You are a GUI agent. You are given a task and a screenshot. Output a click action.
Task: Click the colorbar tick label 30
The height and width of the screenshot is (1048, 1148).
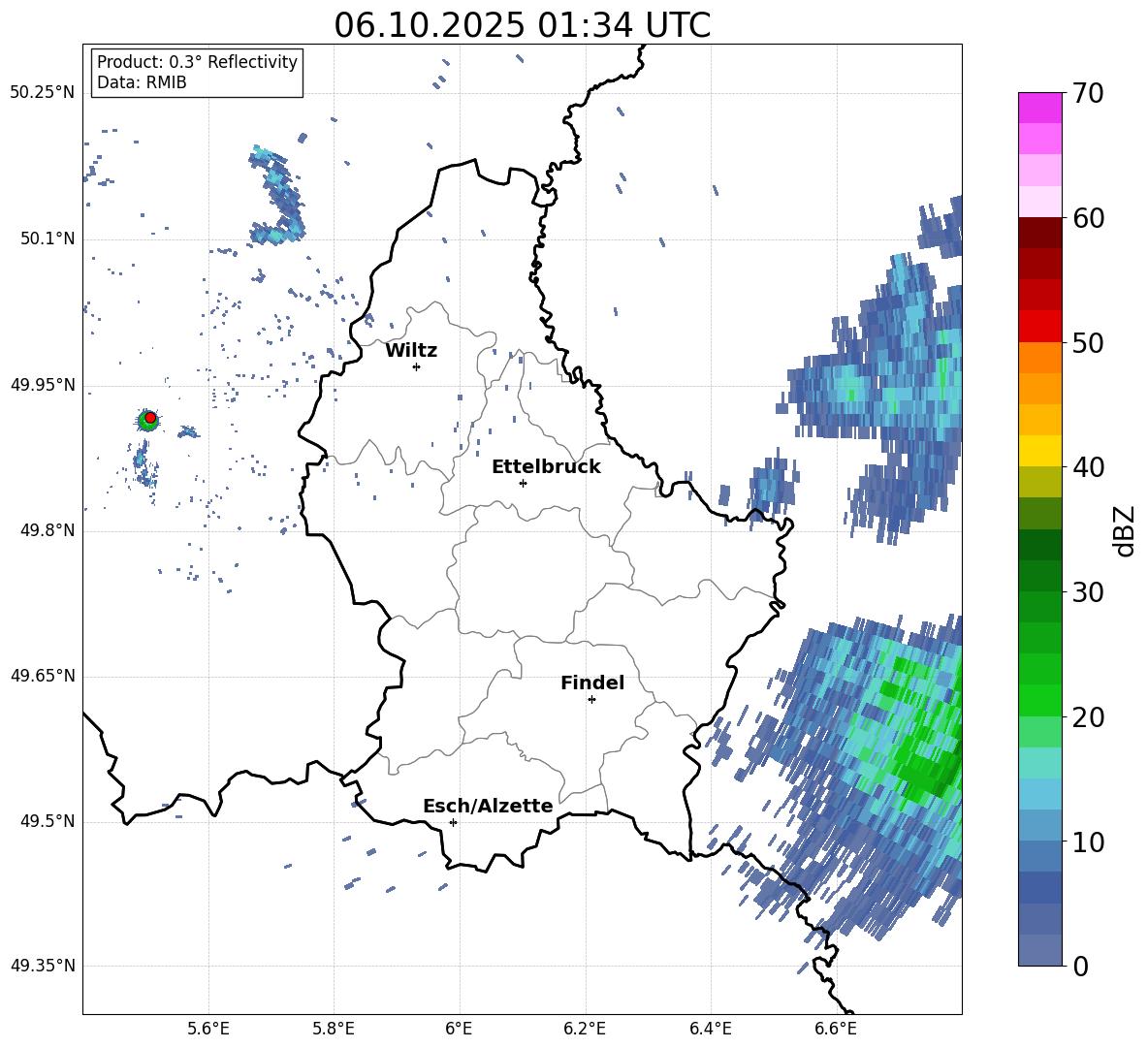1088,592
